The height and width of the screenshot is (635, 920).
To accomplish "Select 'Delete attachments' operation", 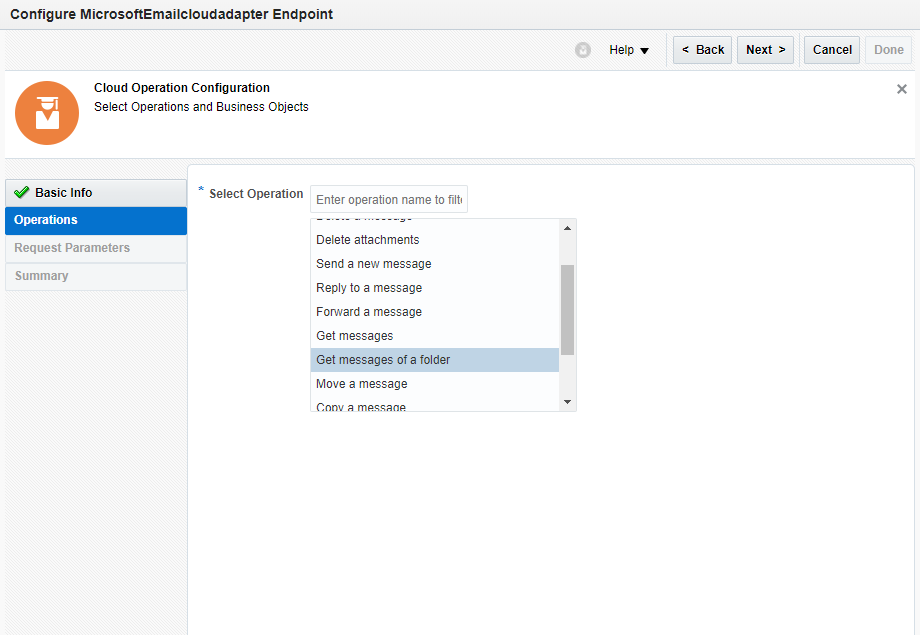I will pos(368,240).
